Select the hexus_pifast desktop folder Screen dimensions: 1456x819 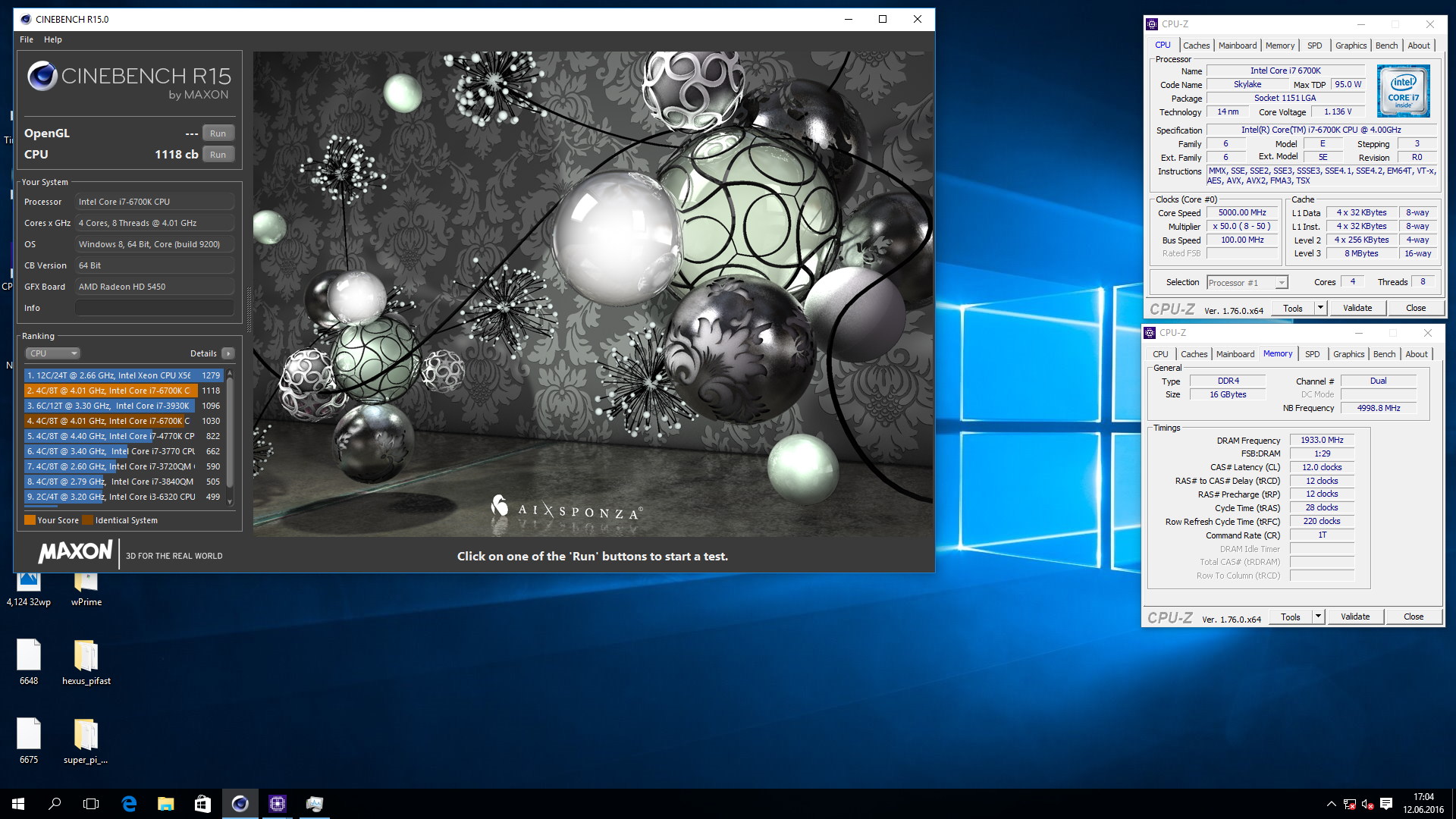[x=86, y=661]
